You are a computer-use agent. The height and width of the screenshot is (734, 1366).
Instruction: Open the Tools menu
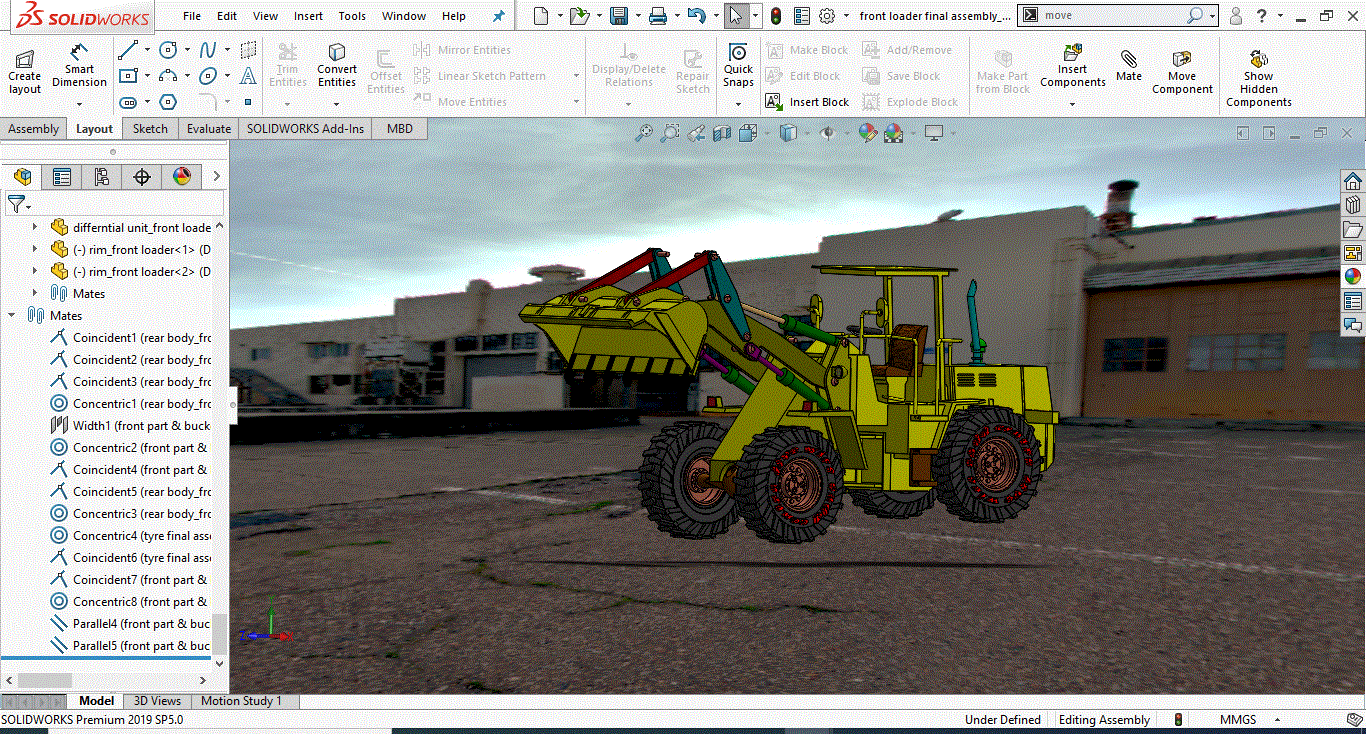(352, 16)
